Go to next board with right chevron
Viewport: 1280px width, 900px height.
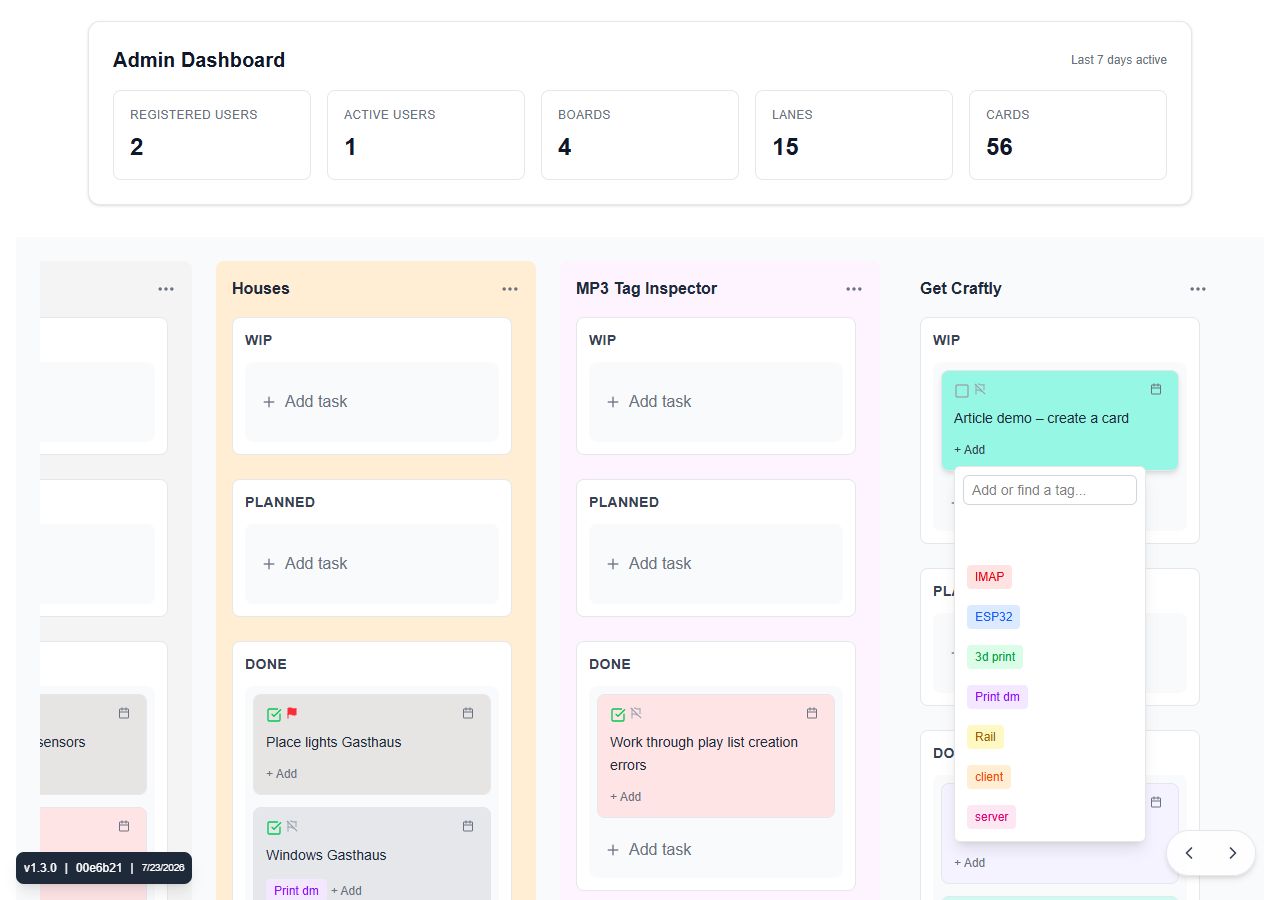pos(1233,853)
